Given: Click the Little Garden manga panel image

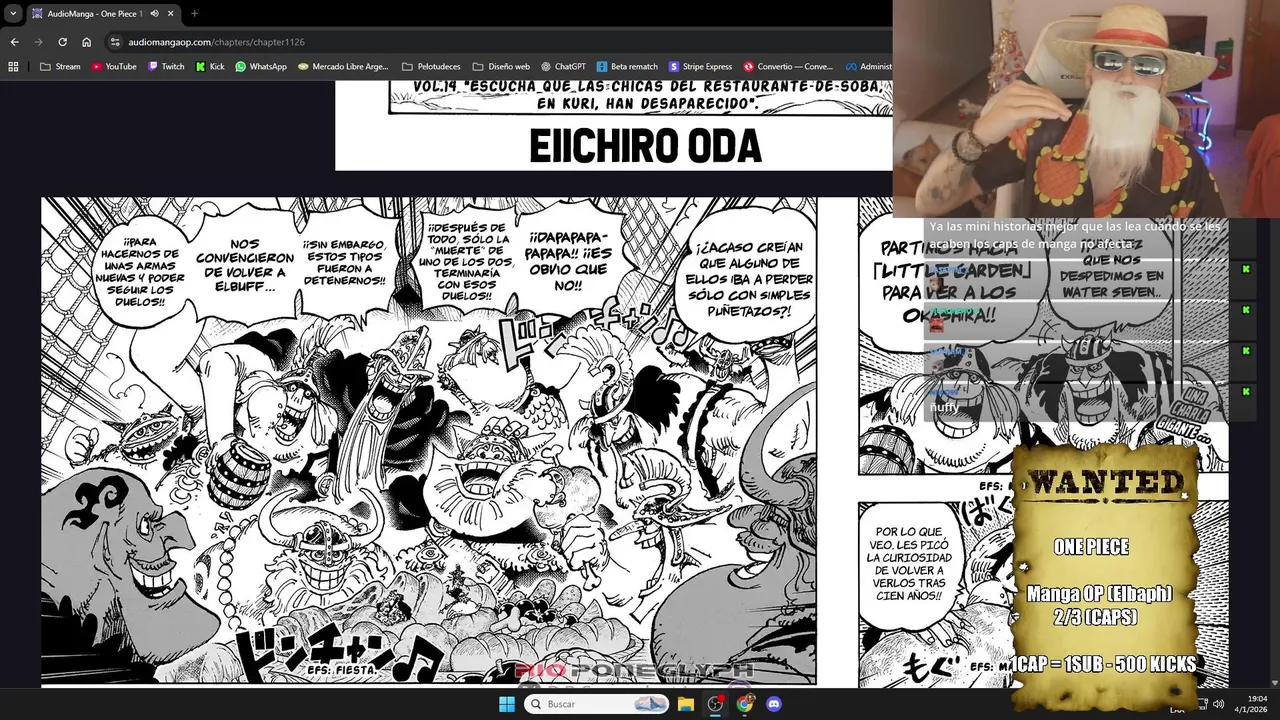Looking at the screenshot, I should tap(1043, 335).
